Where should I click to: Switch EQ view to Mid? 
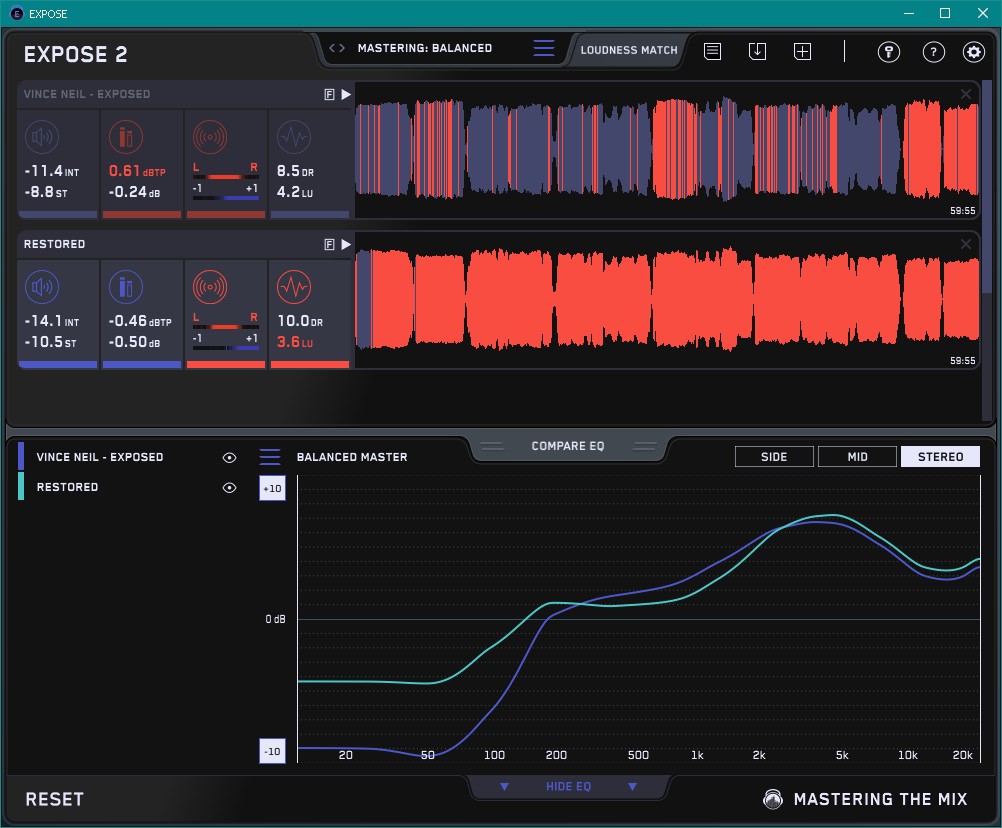pos(857,457)
